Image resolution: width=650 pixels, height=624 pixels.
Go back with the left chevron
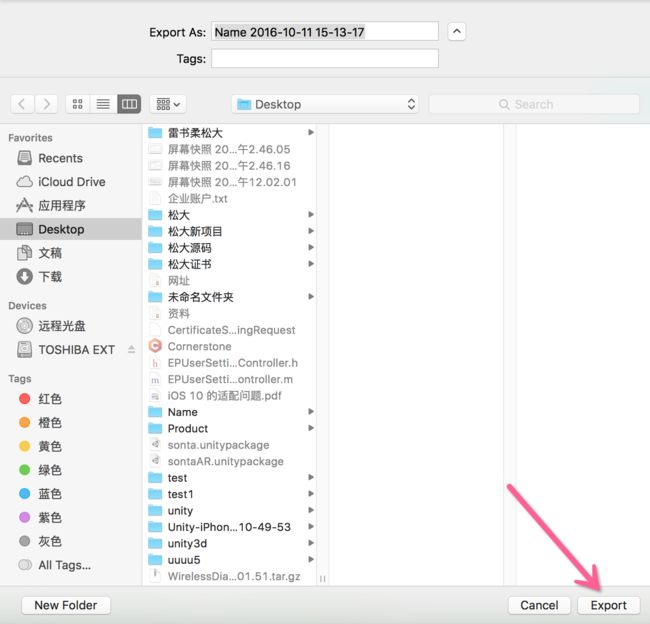(22, 104)
